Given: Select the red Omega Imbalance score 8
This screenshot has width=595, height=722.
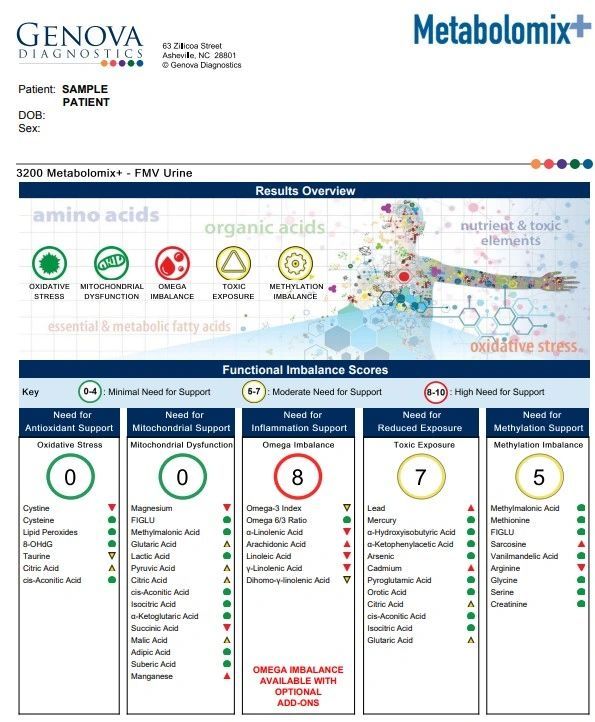Looking at the screenshot, I should 297,477.
